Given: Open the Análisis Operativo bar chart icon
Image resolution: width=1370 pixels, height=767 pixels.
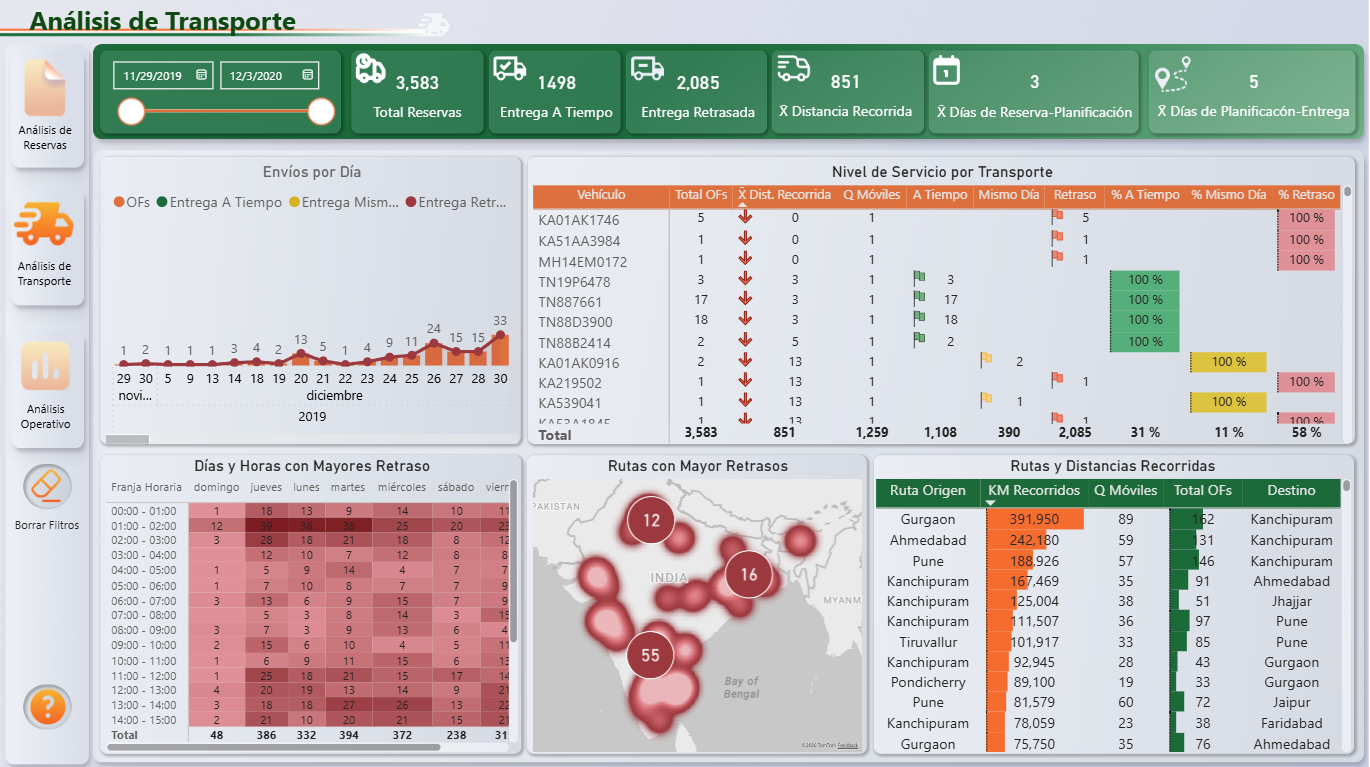Looking at the screenshot, I should pyautogui.click(x=45, y=367).
